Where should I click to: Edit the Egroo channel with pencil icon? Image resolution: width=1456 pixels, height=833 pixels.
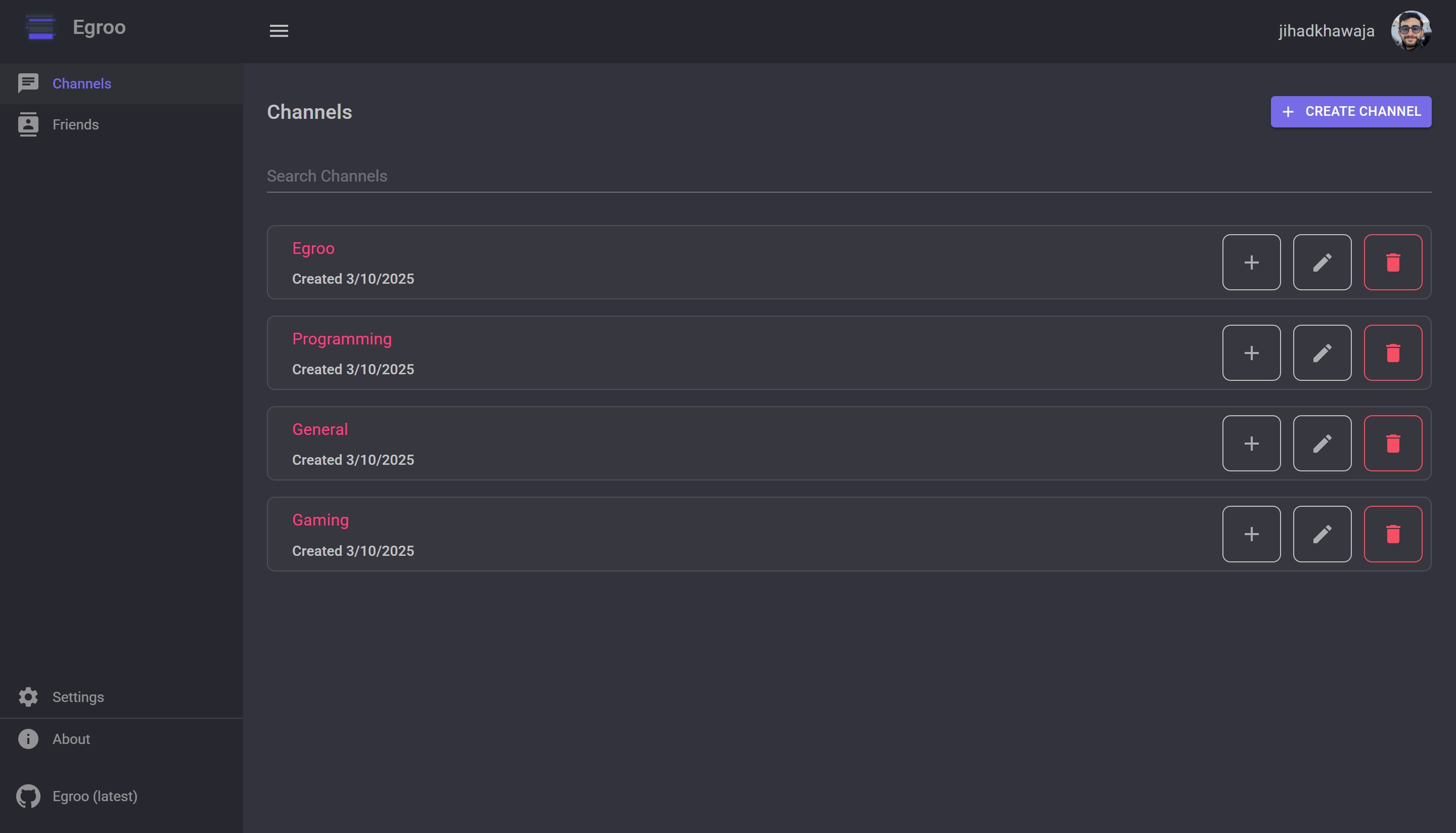pyautogui.click(x=1322, y=262)
